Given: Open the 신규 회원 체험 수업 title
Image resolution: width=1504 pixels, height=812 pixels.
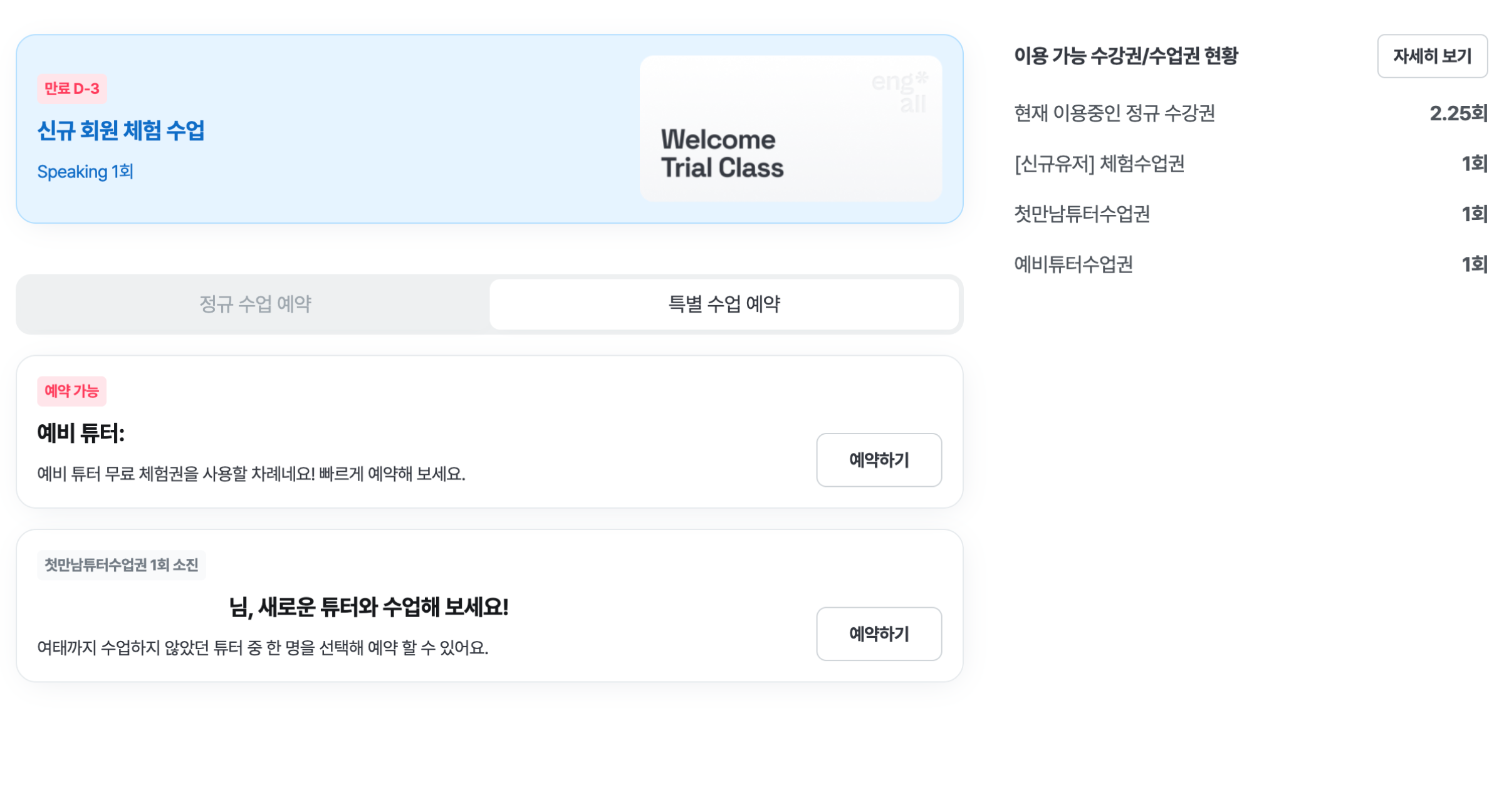Looking at the screenshot, I should (x=121, y=130).
